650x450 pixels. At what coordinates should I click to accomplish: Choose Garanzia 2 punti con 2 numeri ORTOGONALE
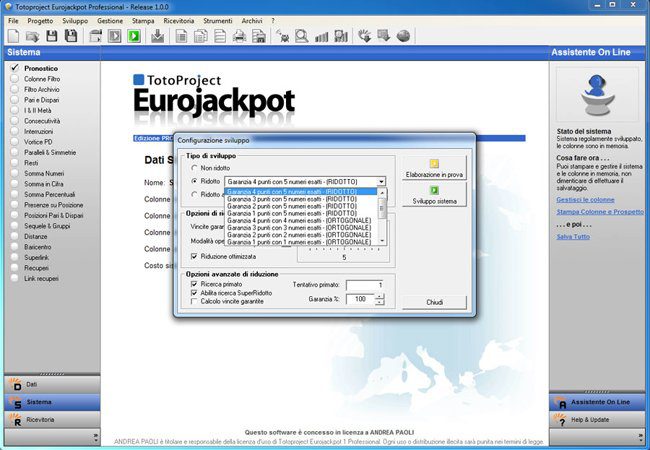[301, 235]
